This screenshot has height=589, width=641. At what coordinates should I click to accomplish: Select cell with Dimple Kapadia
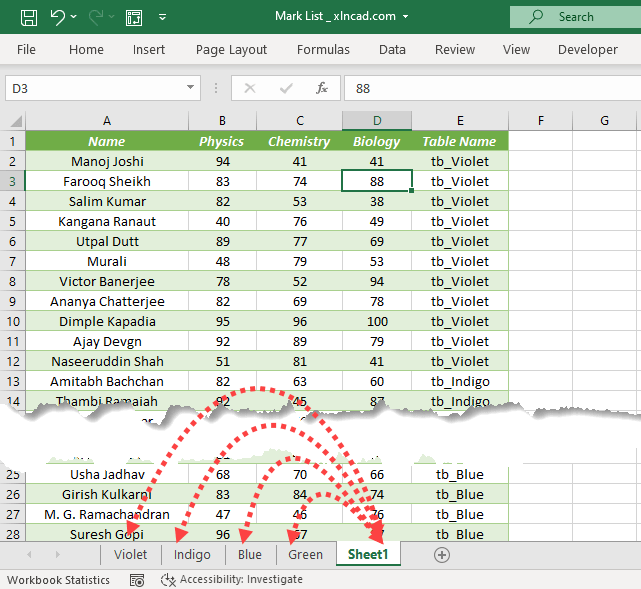coord(107,321)
